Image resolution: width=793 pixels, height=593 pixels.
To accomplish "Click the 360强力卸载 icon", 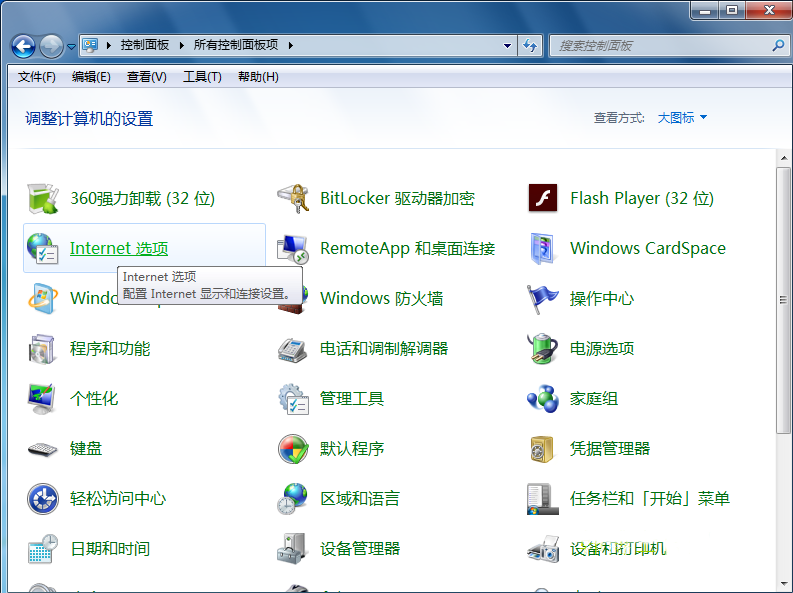I will pyautogui.click(x=42, y=198).
